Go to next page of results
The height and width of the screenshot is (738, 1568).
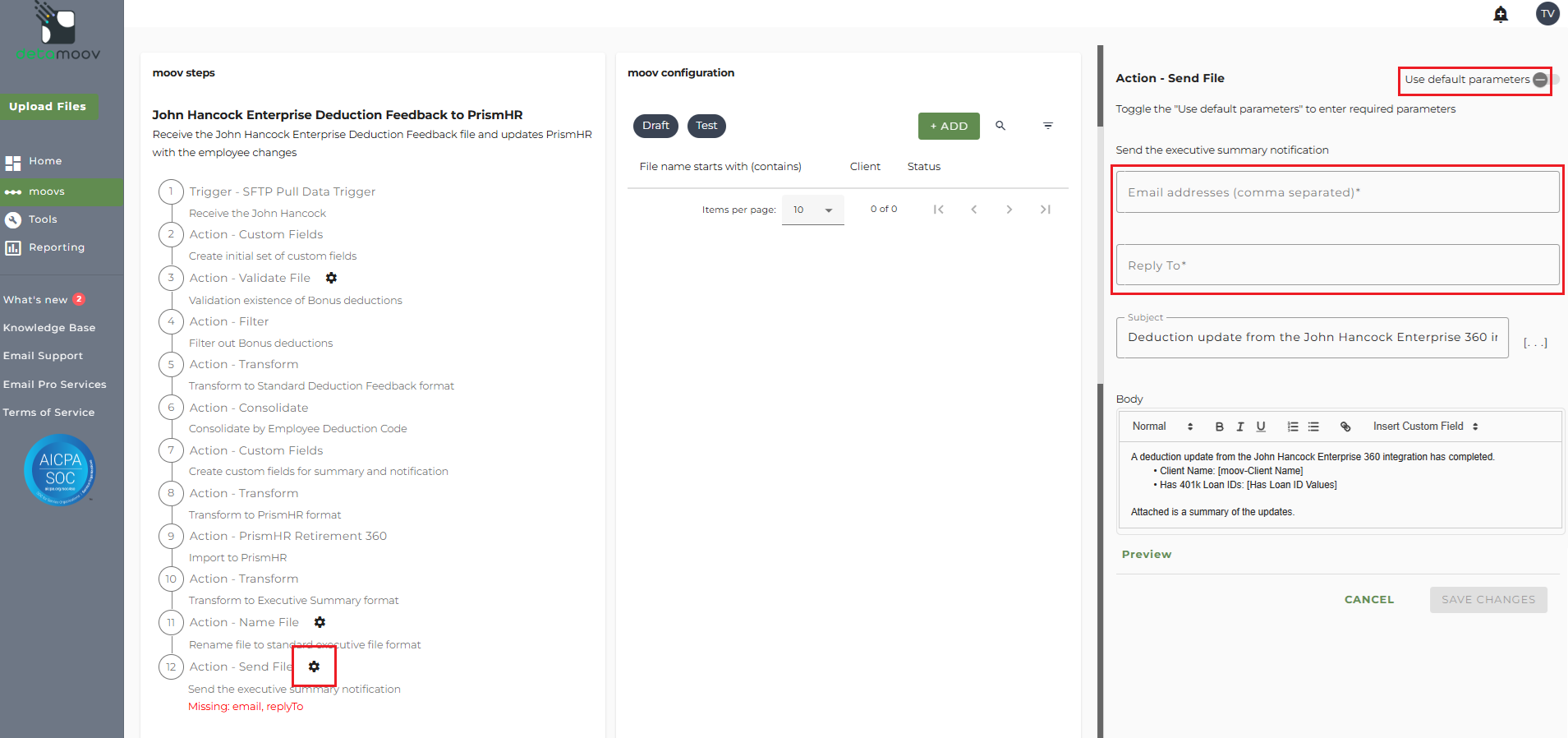(1009, 210)
